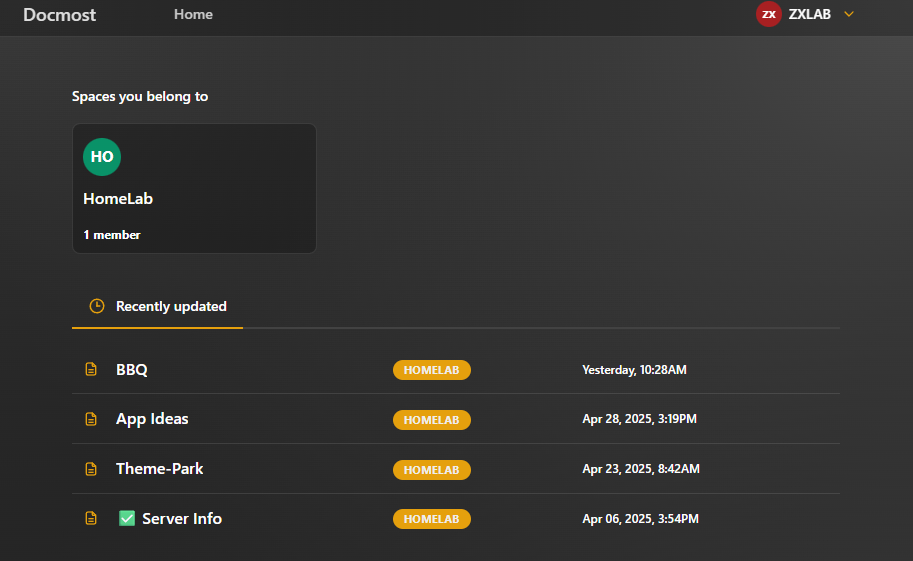The image size is (913, 561).
Task: Open the App Ideas page title
Action: click(152, 420)
